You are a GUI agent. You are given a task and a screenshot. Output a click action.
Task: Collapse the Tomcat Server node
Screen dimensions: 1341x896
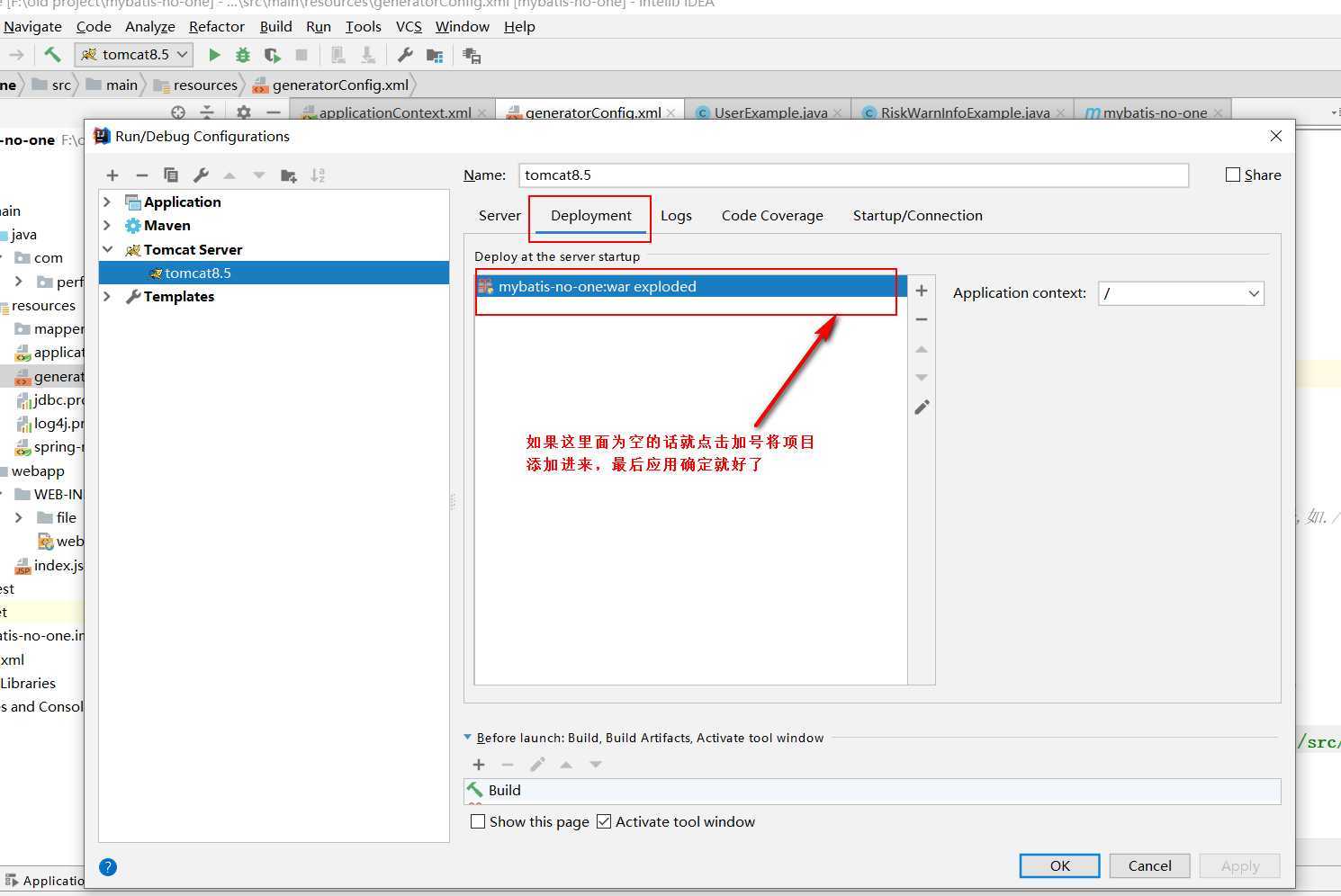(x=107, y=249)
